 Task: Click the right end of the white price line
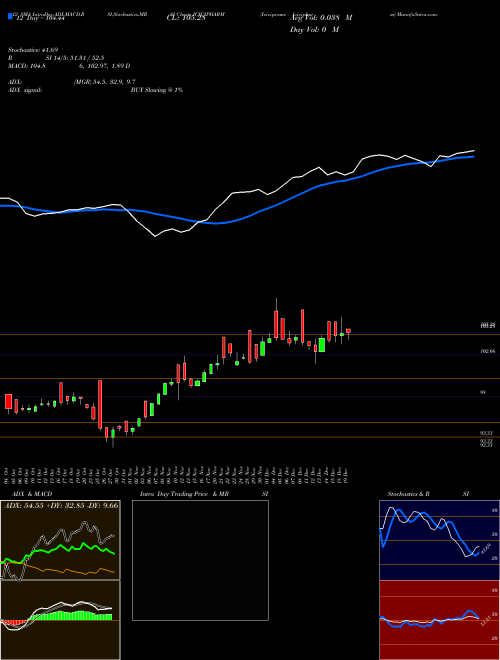click(x=474, y=150)
